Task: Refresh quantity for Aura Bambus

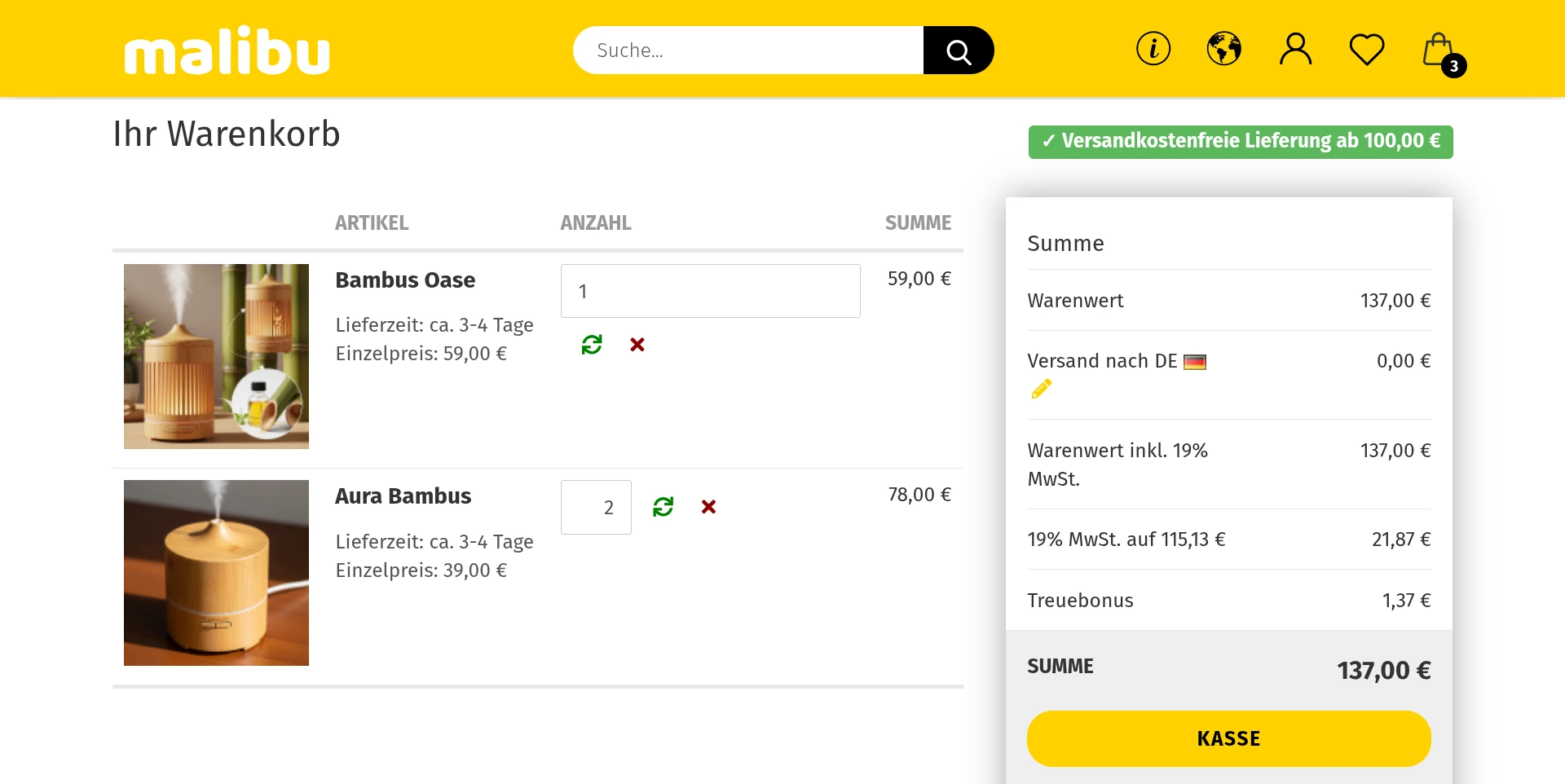Action: (663, 507)
